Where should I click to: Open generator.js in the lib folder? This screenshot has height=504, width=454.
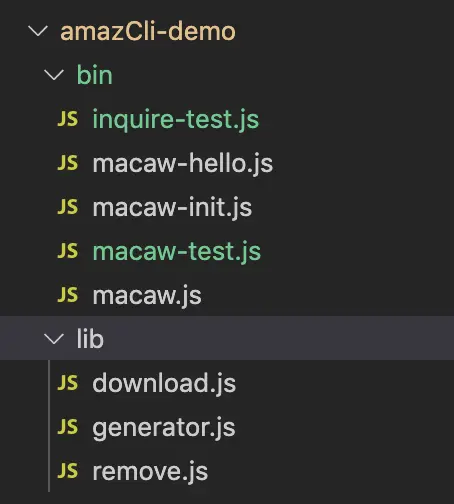tap(164, 427)
